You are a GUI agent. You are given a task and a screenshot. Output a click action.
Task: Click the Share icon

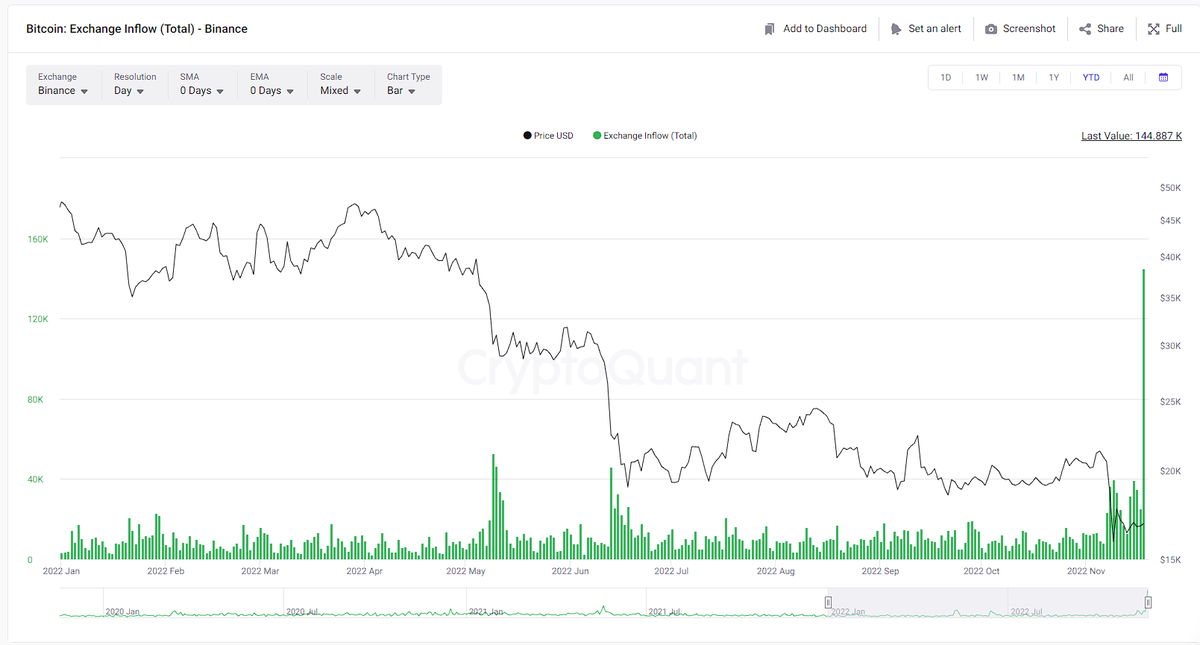click(1085, 29)
